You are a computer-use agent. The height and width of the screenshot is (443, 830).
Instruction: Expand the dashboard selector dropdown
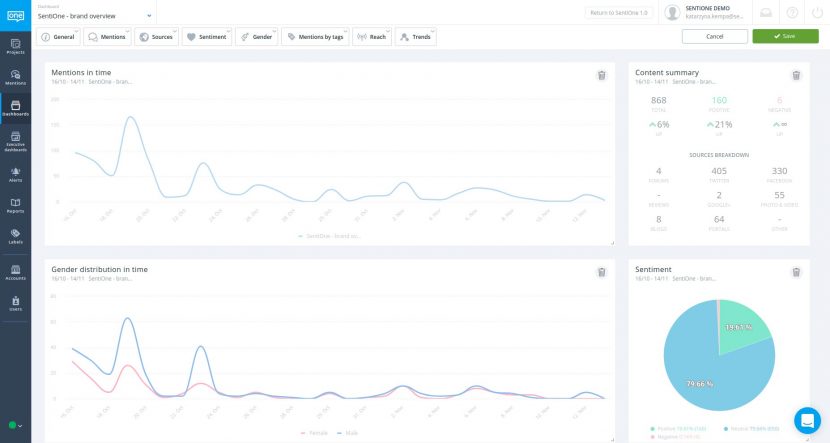tap(149, 16)
